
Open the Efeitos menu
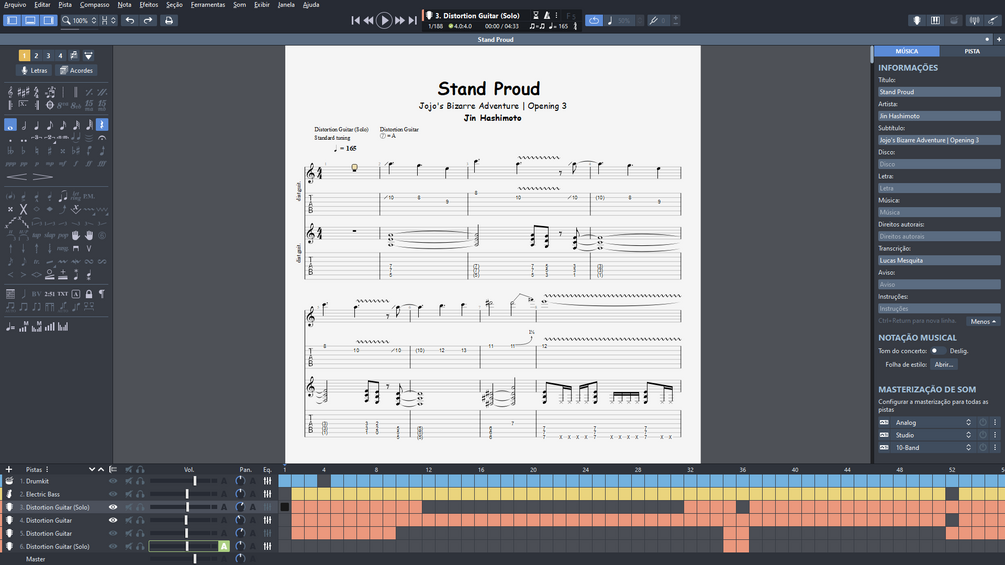click(x=149, y=4)
